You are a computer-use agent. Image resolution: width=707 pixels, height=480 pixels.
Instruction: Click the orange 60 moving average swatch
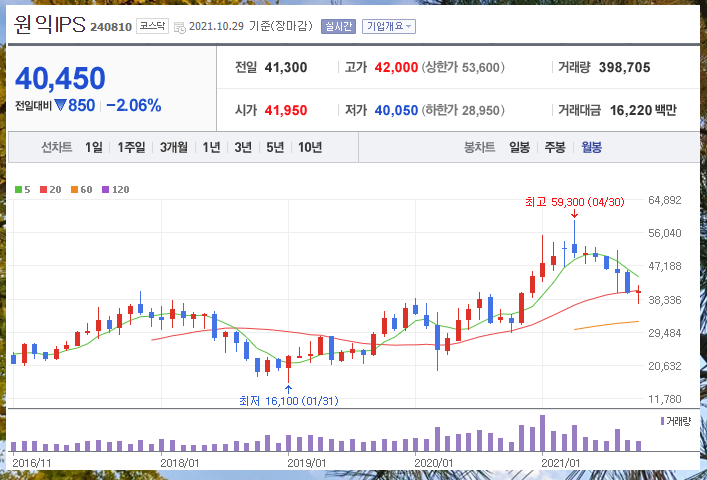tap(74, 190)
